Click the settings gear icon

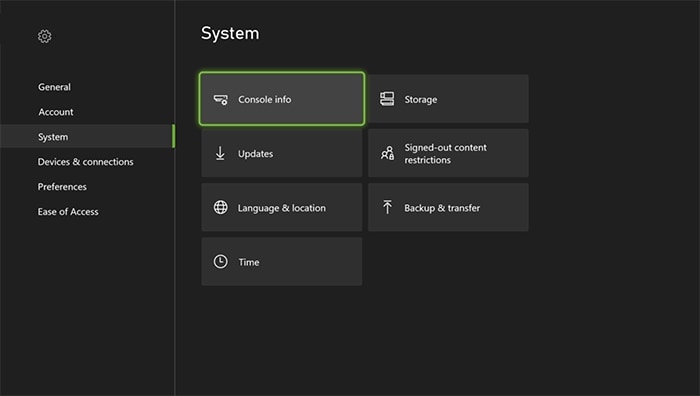tap(44, 36)
